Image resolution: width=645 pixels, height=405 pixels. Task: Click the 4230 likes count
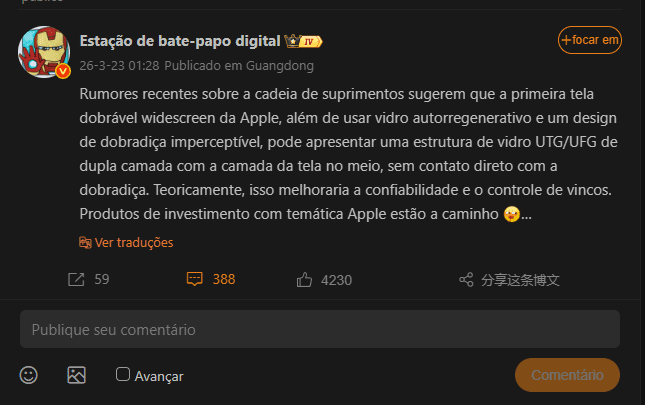click(336, 280)
